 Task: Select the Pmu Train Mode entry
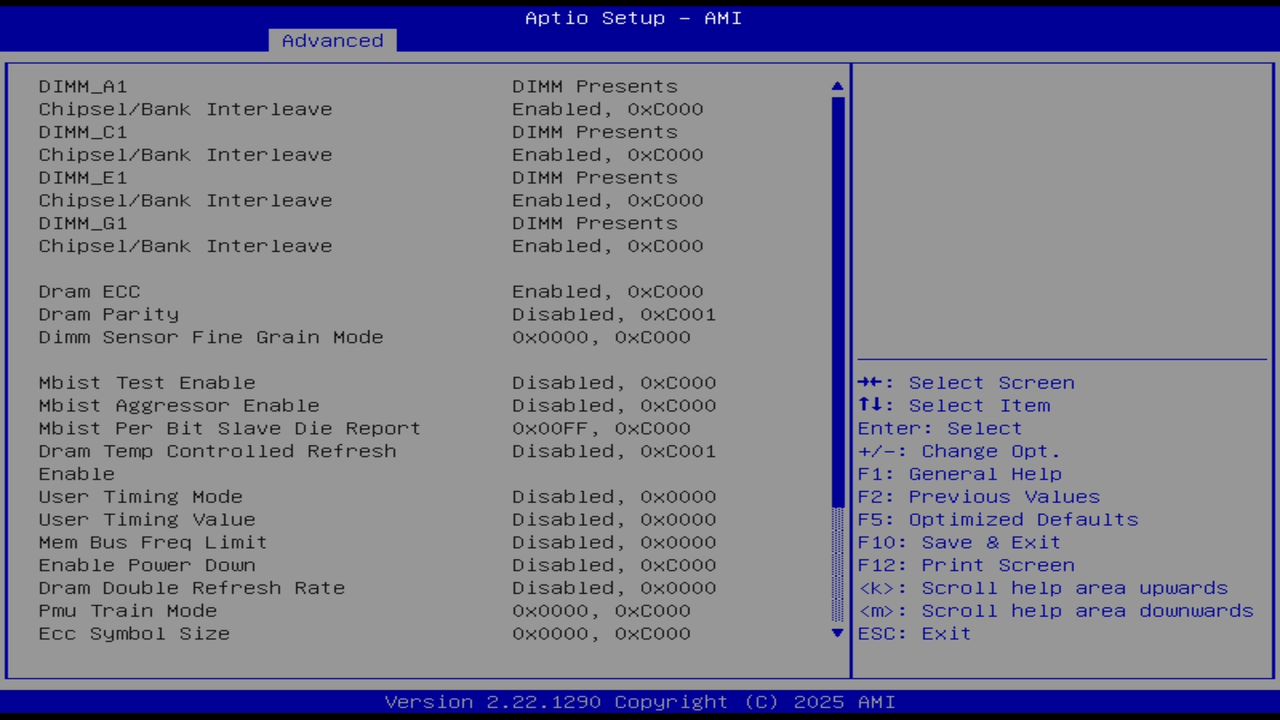click(x=121, y=610)
